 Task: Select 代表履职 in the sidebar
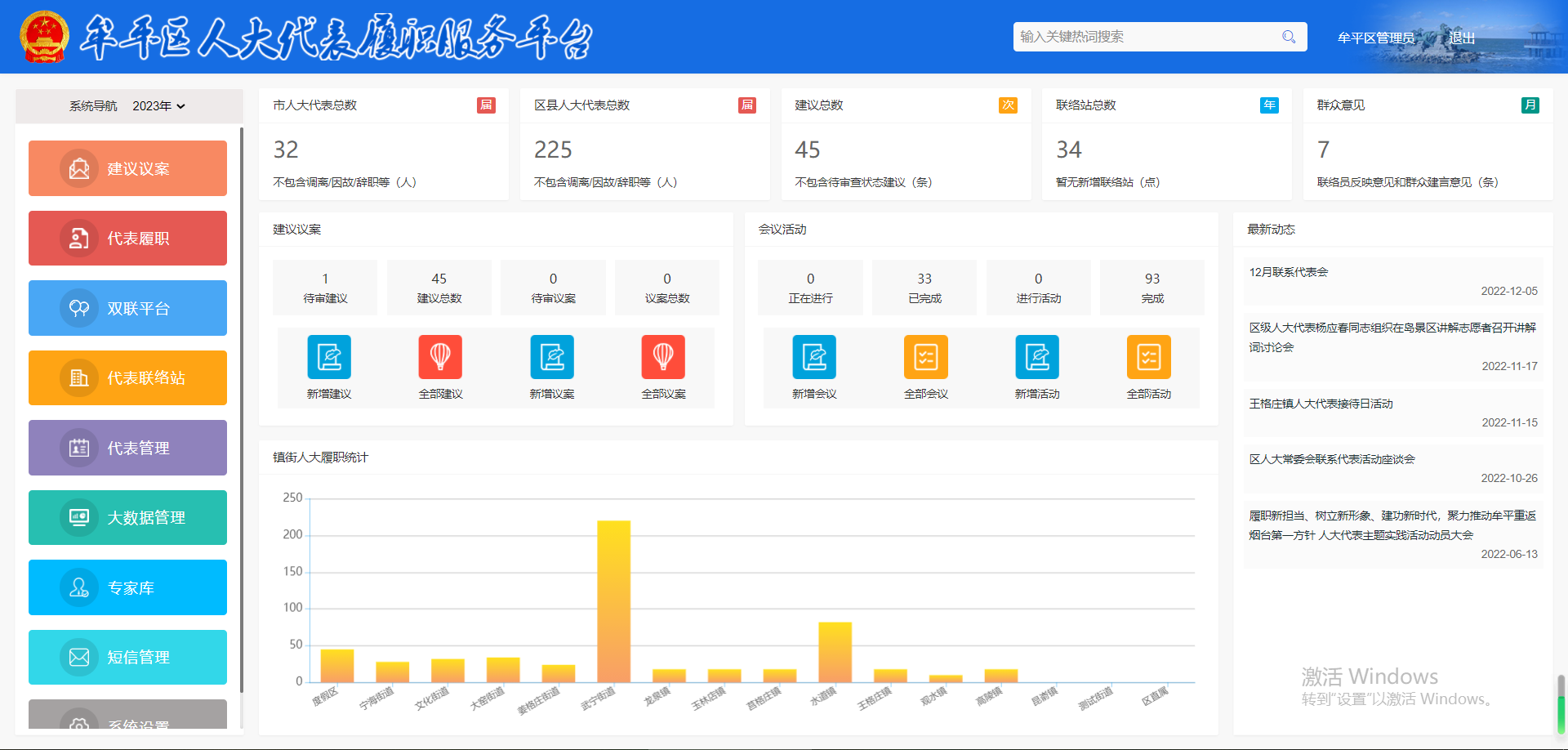(x=127, y=239)
